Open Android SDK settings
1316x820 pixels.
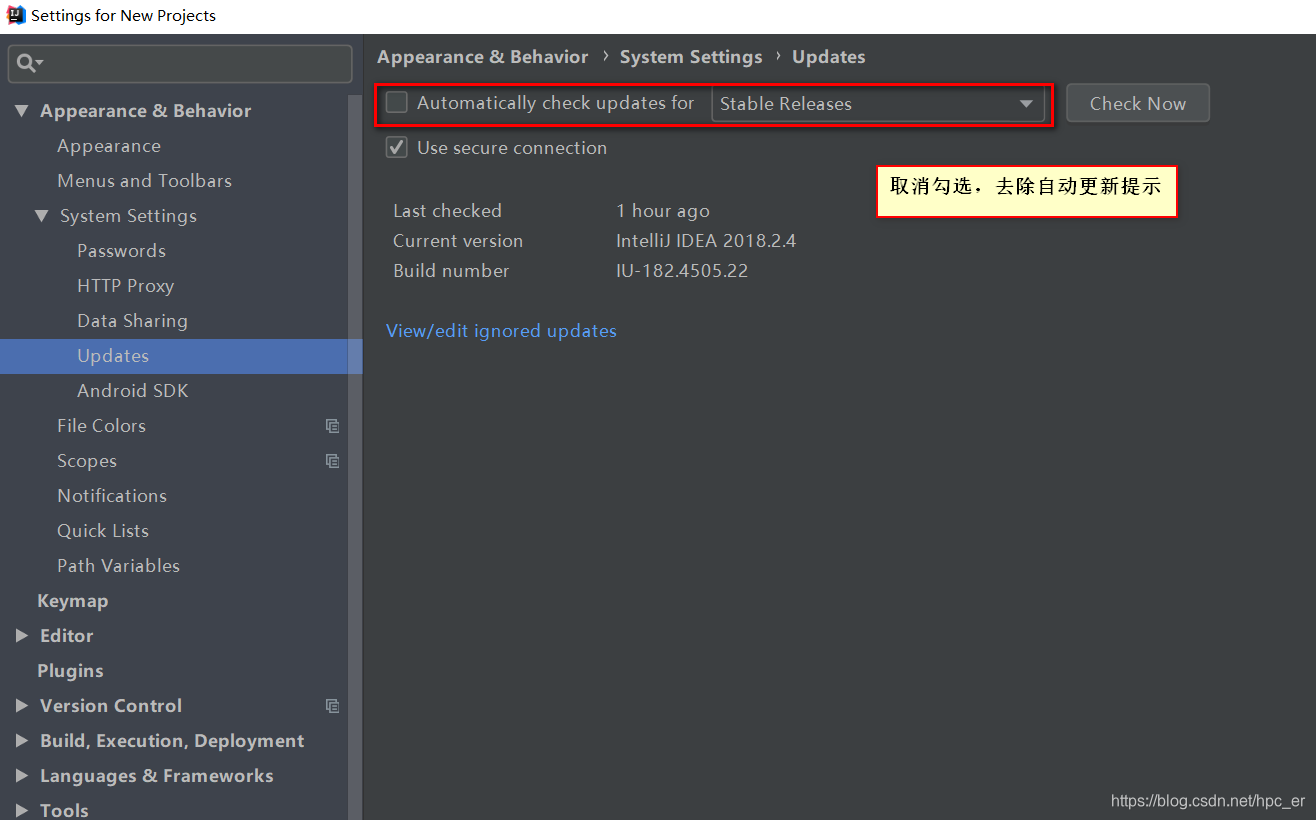pos(132,391)
